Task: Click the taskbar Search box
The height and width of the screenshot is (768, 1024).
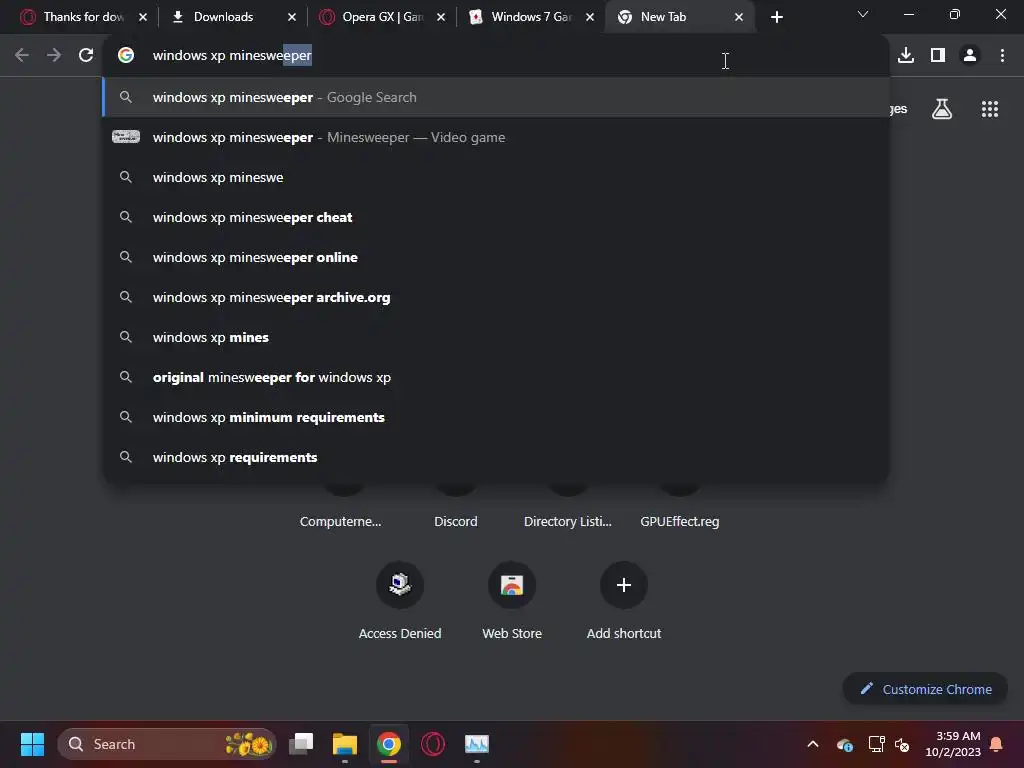Action: point(167,744)
